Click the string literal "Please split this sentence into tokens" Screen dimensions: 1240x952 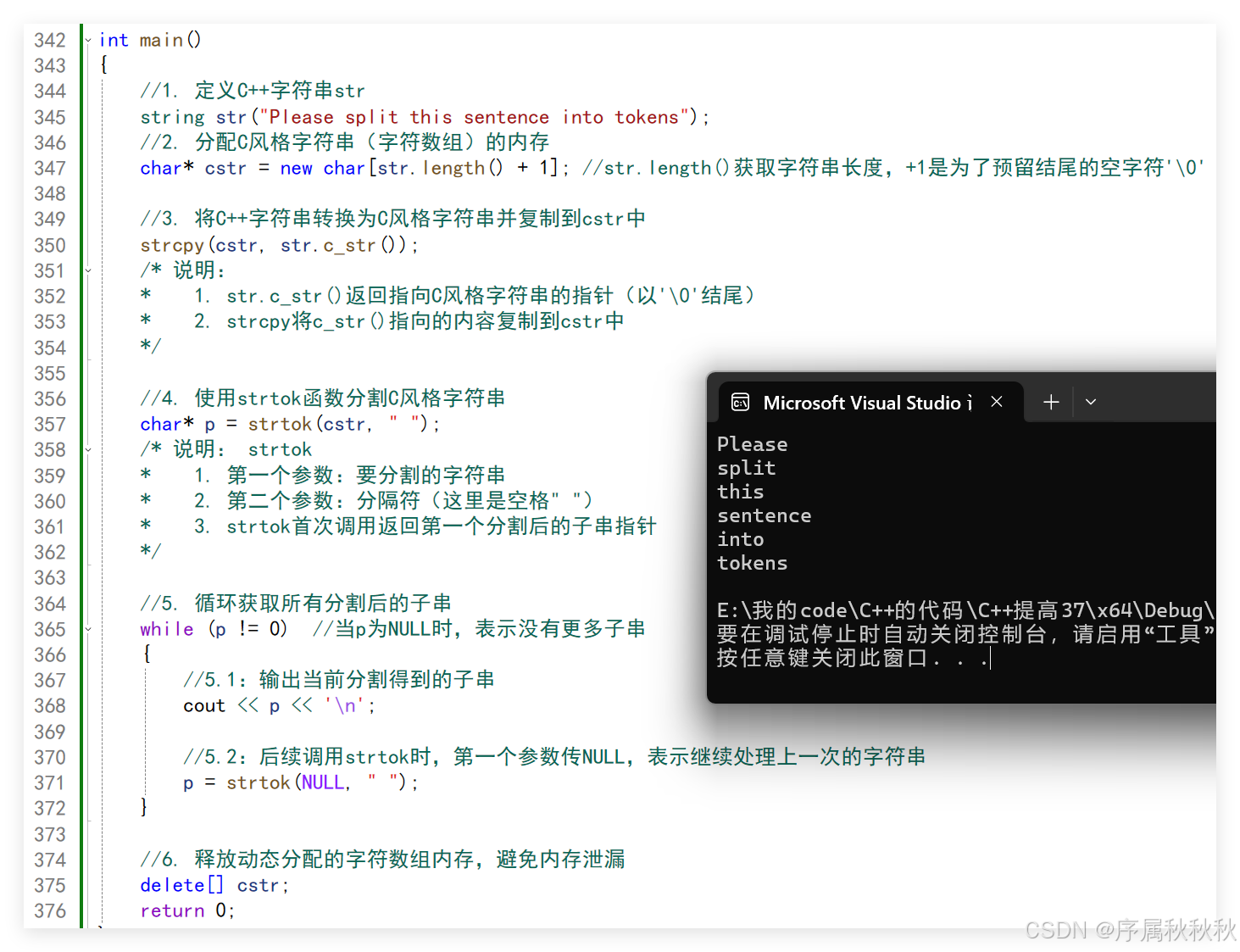point(474,117)
